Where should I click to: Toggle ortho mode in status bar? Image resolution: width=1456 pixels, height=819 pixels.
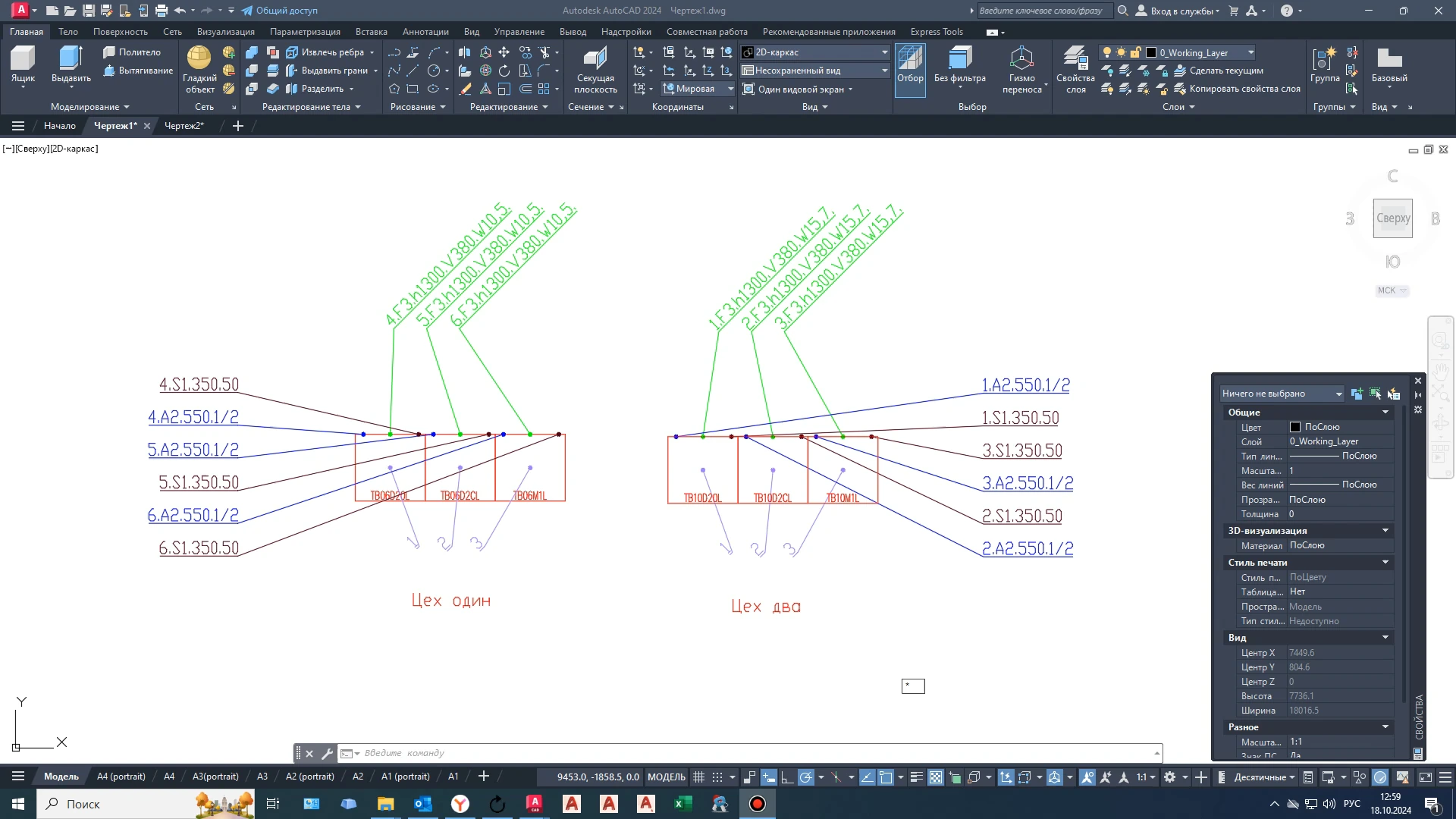tap(787, 777)
